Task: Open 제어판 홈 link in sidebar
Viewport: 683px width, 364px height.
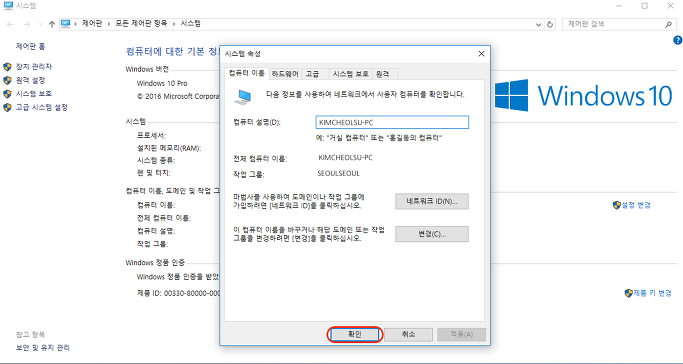Action: point(30,46)
